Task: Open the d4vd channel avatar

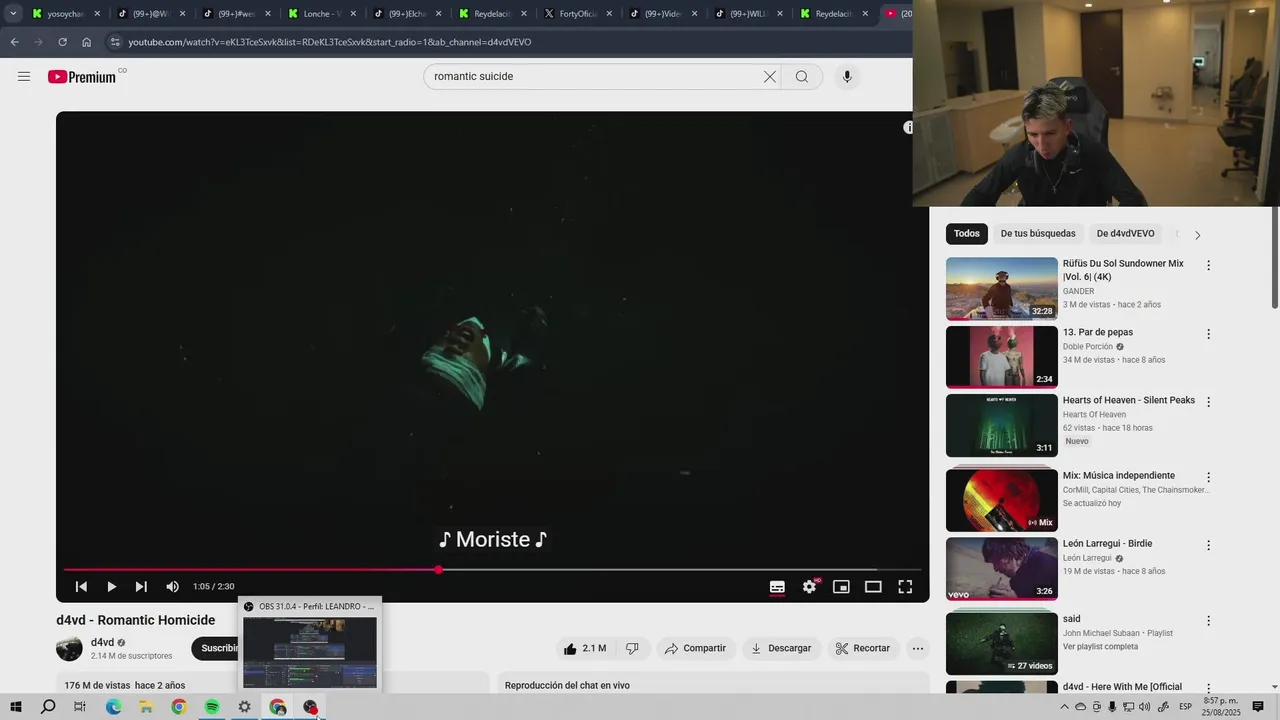Action: coord(69,648)
